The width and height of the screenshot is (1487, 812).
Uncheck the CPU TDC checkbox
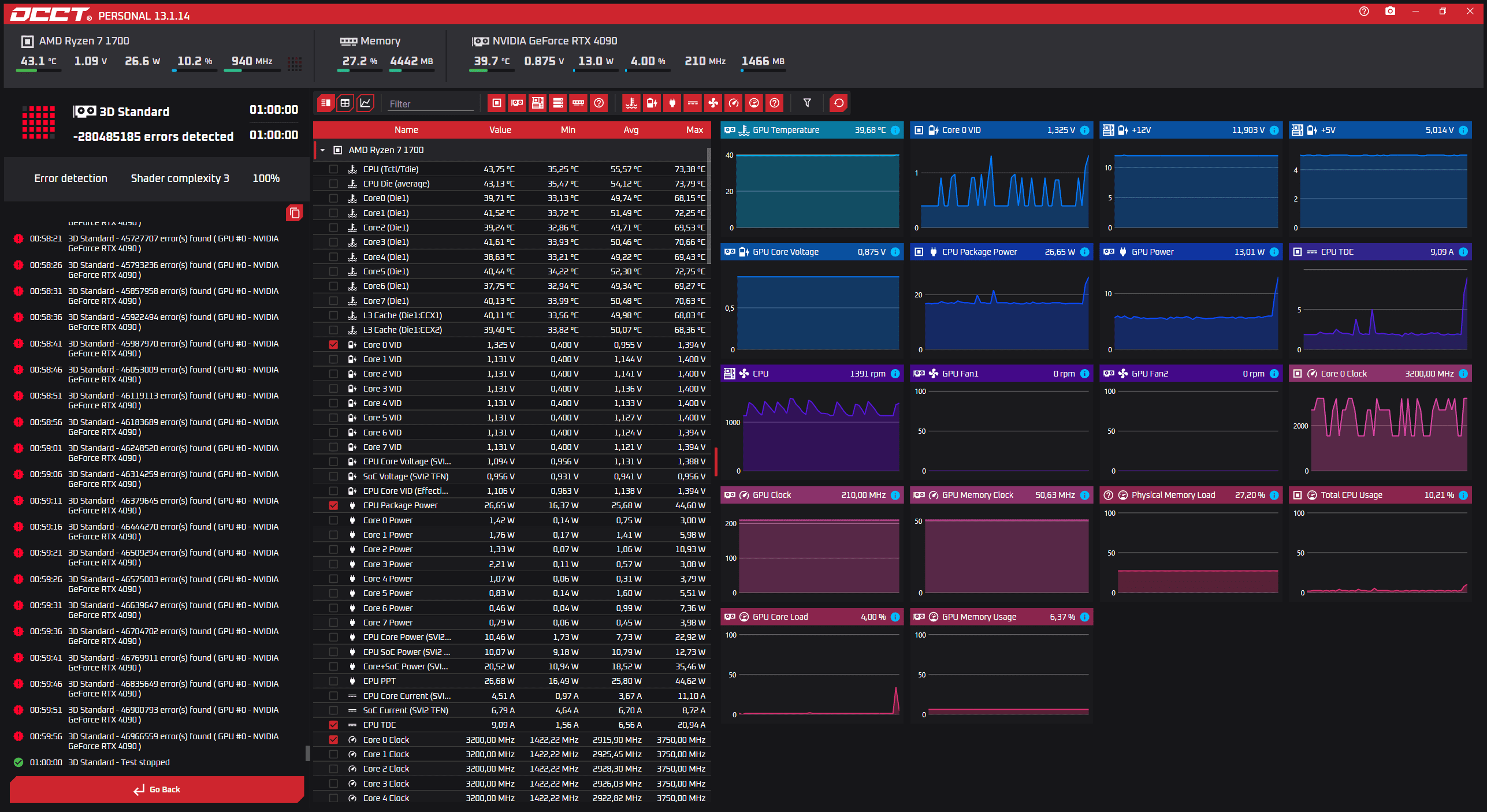point(333,725)
